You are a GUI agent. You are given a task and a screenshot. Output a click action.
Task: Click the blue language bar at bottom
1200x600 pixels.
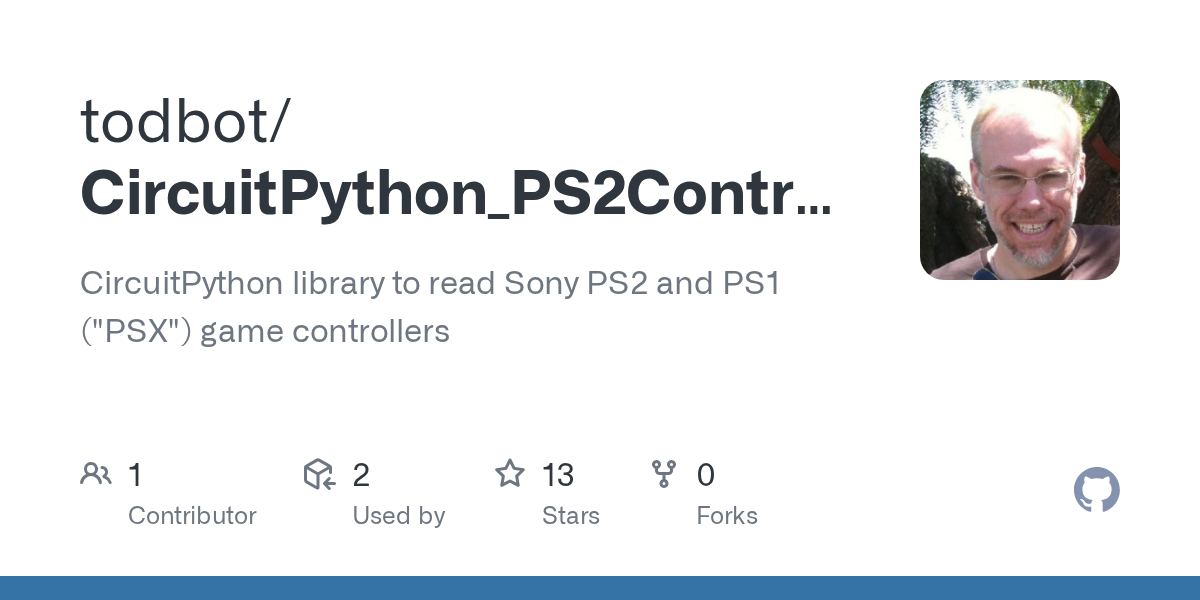[600, 588]
